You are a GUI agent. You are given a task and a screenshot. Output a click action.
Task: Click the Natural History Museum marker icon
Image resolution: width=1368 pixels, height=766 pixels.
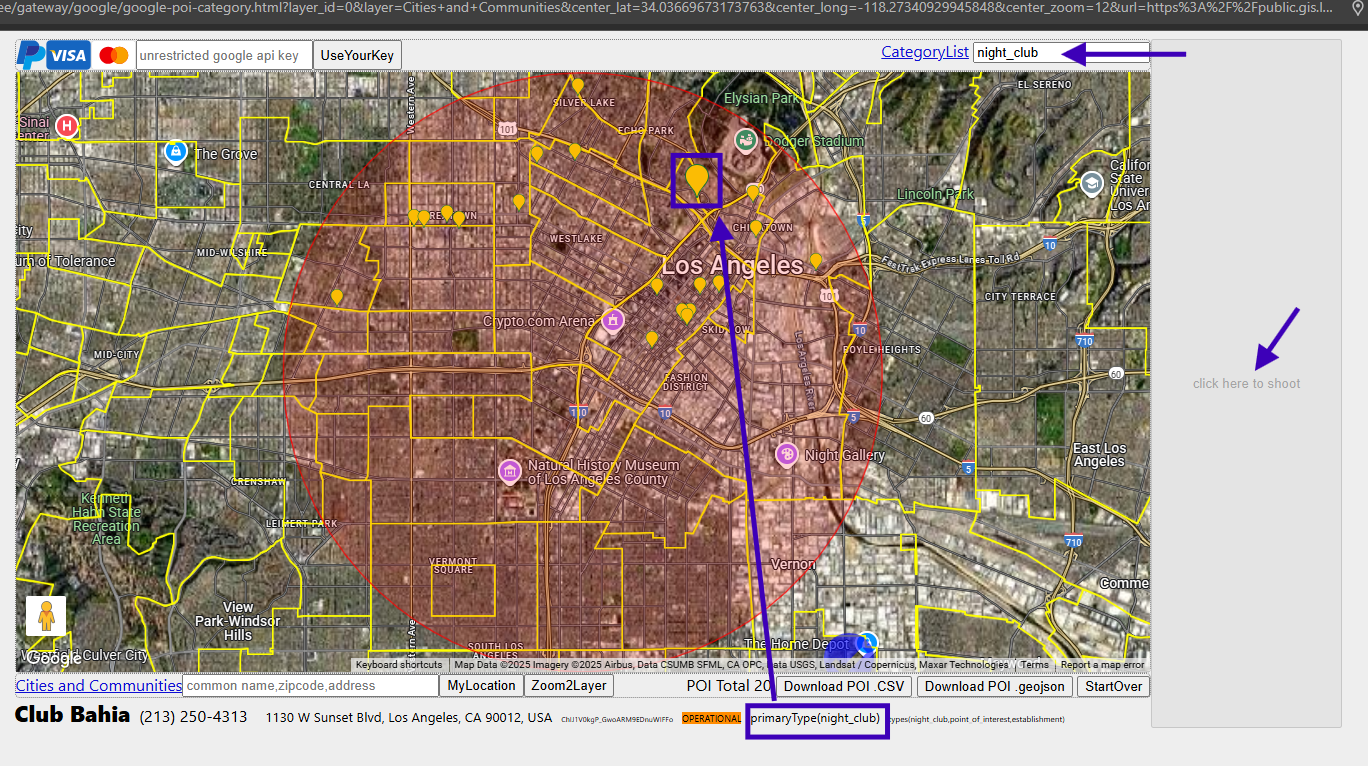(510, 470)
